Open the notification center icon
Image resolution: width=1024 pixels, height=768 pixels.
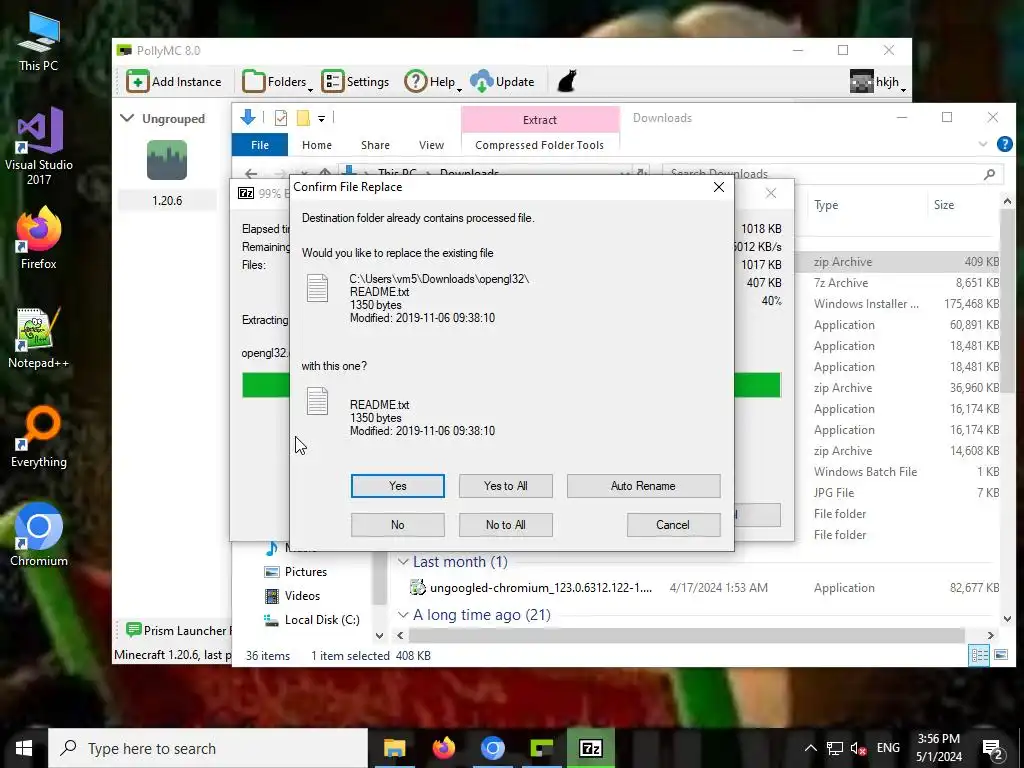click(993, 748)
